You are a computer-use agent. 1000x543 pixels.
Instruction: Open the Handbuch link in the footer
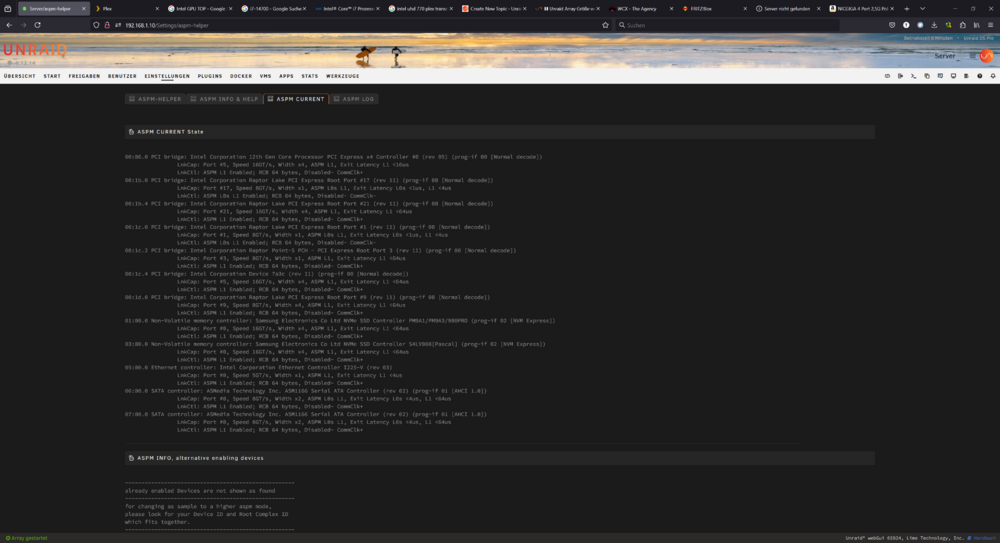pos(983,538)
